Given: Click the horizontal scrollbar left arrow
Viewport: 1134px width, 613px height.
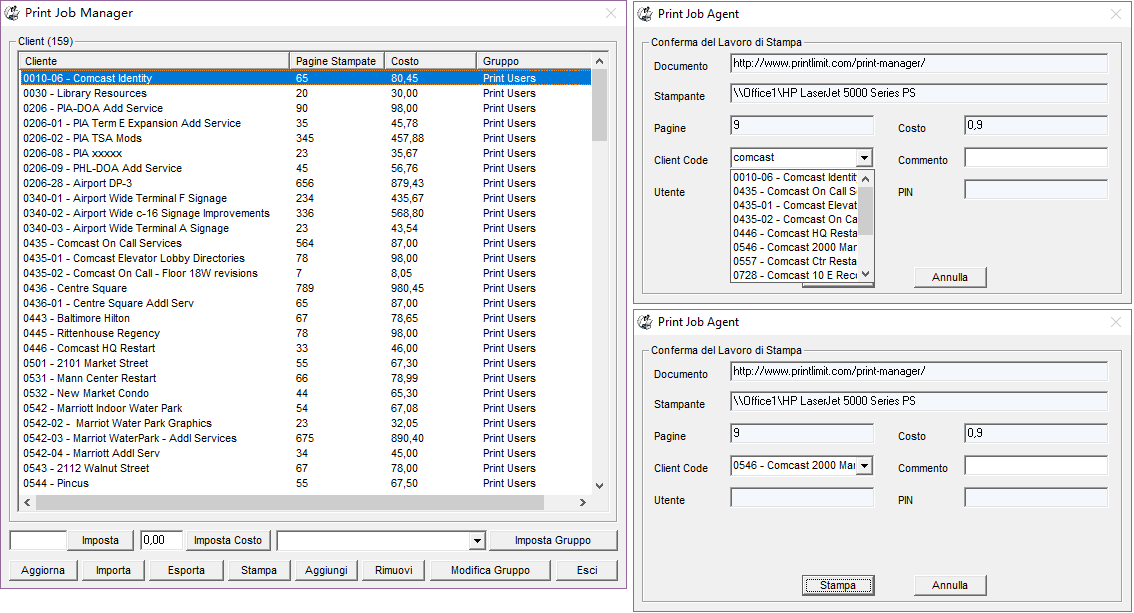Looking at the screenshot, I should [27, 502].
